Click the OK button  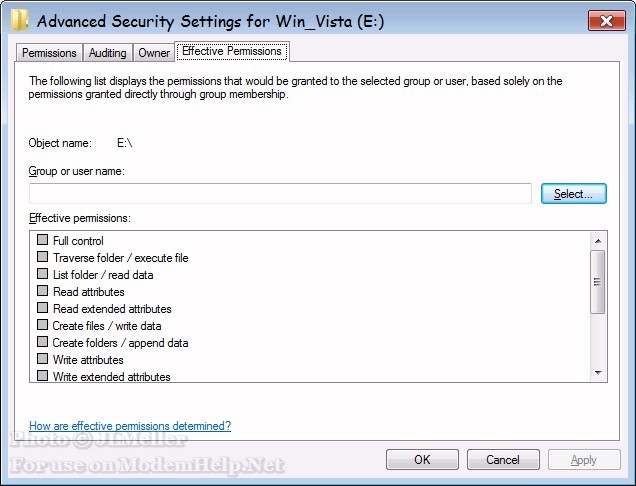click(422, 460)
